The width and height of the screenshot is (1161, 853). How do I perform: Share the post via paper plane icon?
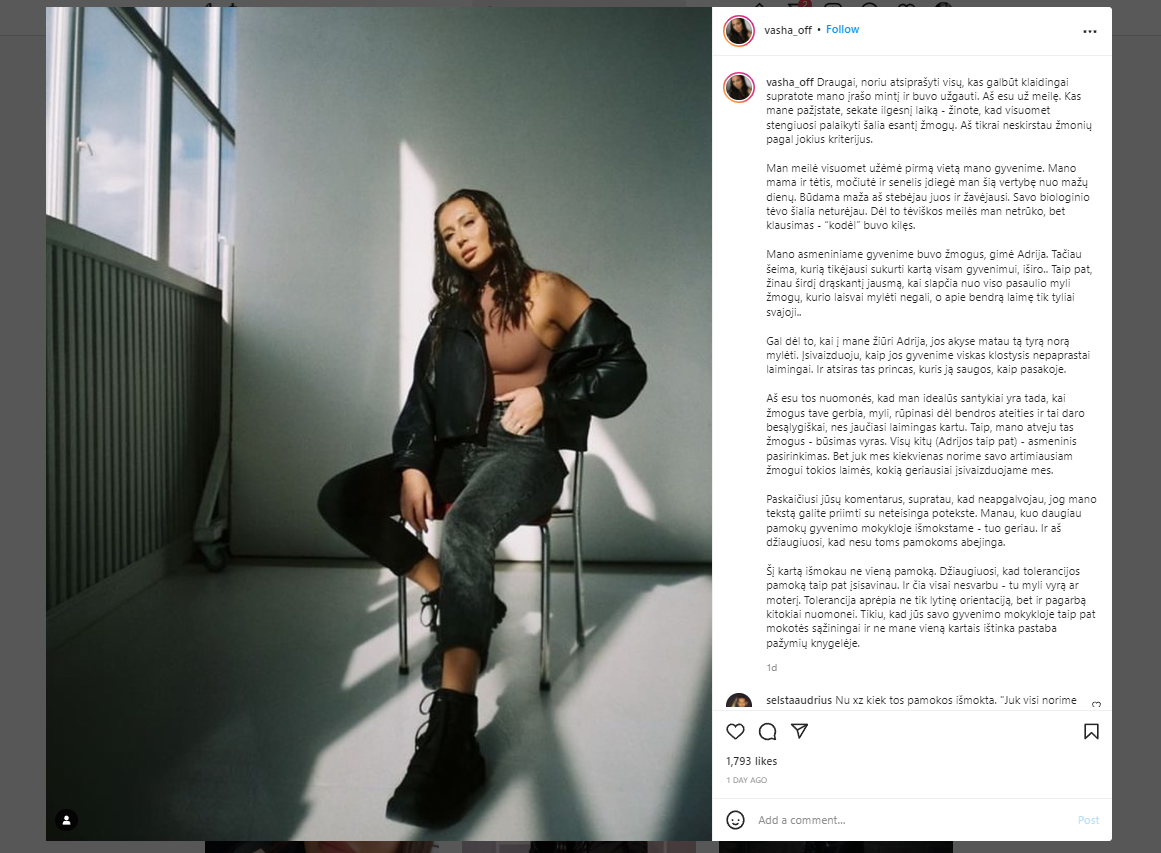[800, 732]
